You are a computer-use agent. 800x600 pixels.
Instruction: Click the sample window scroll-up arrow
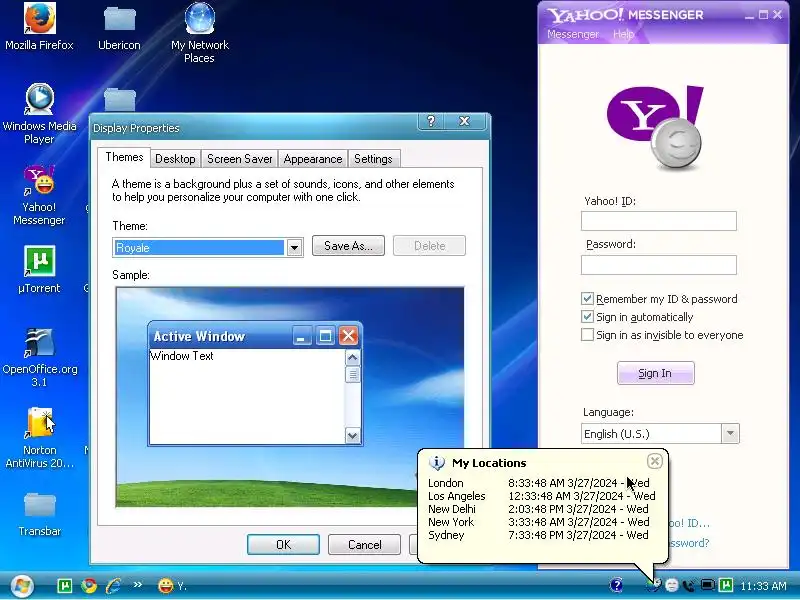click(x=353, y=358)
